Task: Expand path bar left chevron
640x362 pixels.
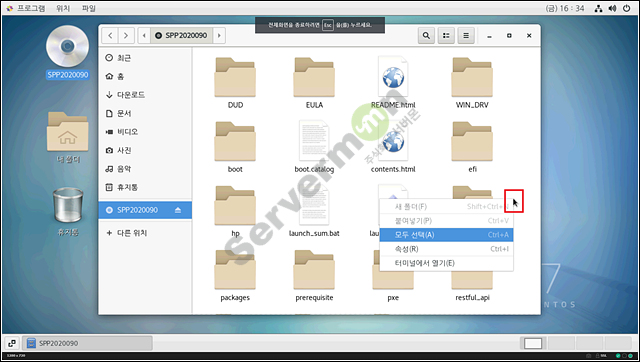Action: coord(144,36)
